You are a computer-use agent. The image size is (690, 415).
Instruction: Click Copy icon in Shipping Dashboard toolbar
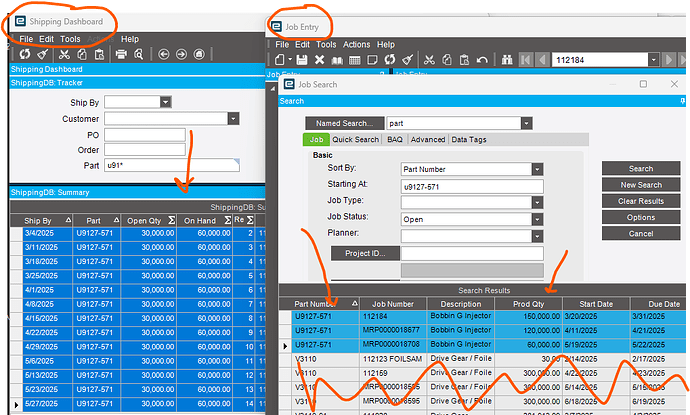[82, 54]
